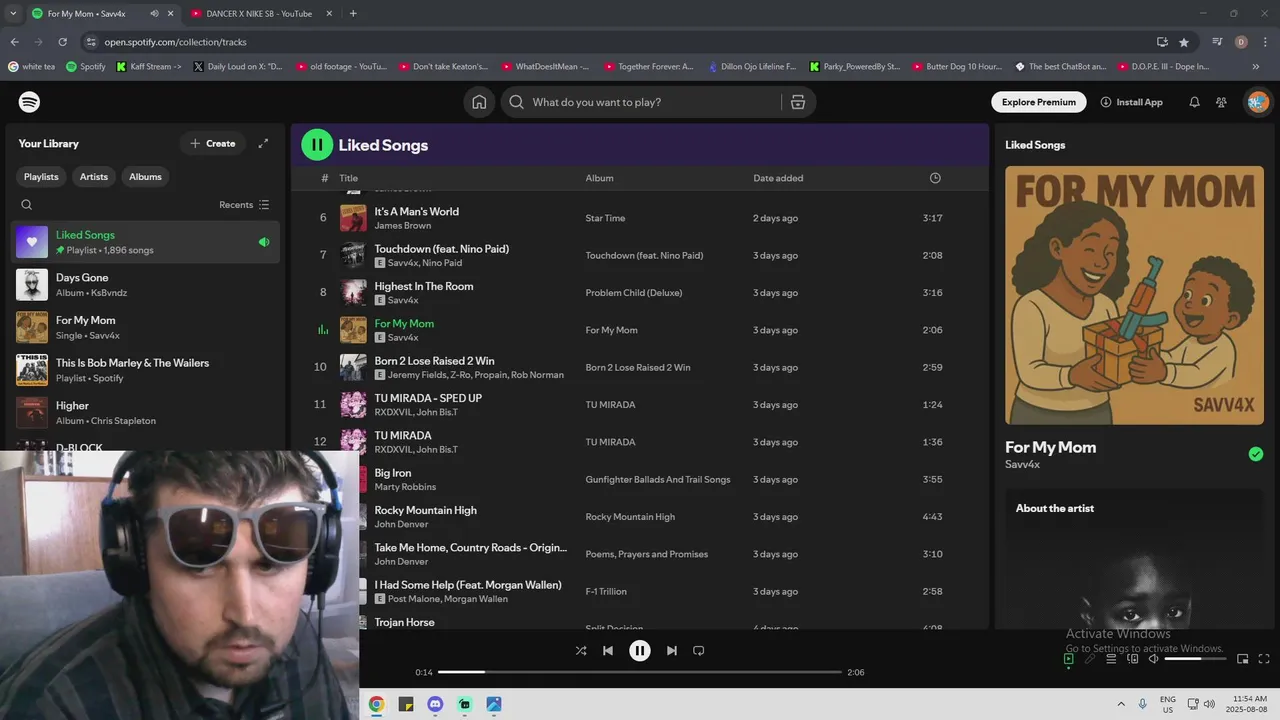The height and width of the screenshot is (720, 1280).
Task: Open the Spotify profile avatar menu
Action: coord(1258,102)
